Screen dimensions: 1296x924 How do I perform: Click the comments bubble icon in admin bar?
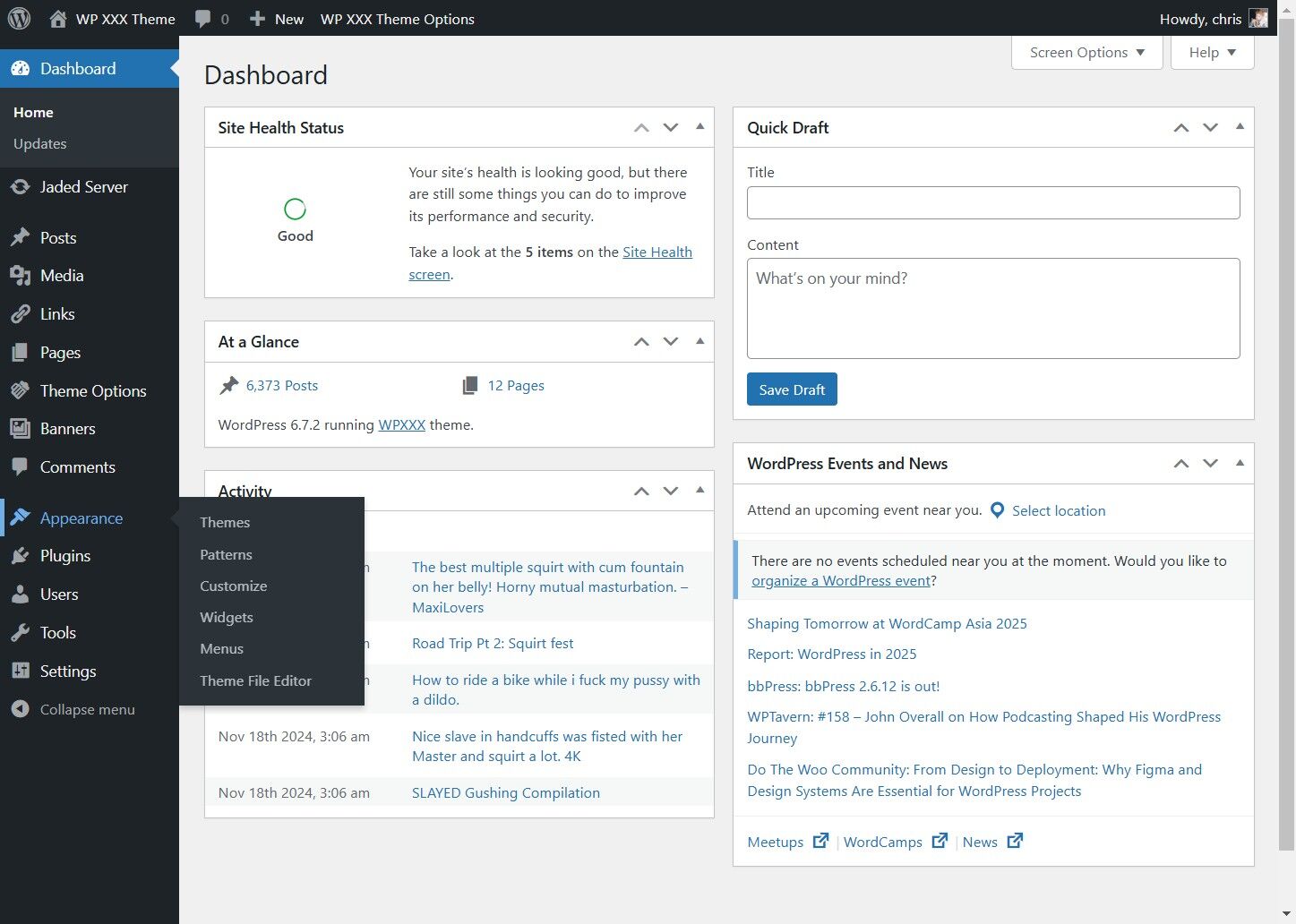(x=203, y=19)
